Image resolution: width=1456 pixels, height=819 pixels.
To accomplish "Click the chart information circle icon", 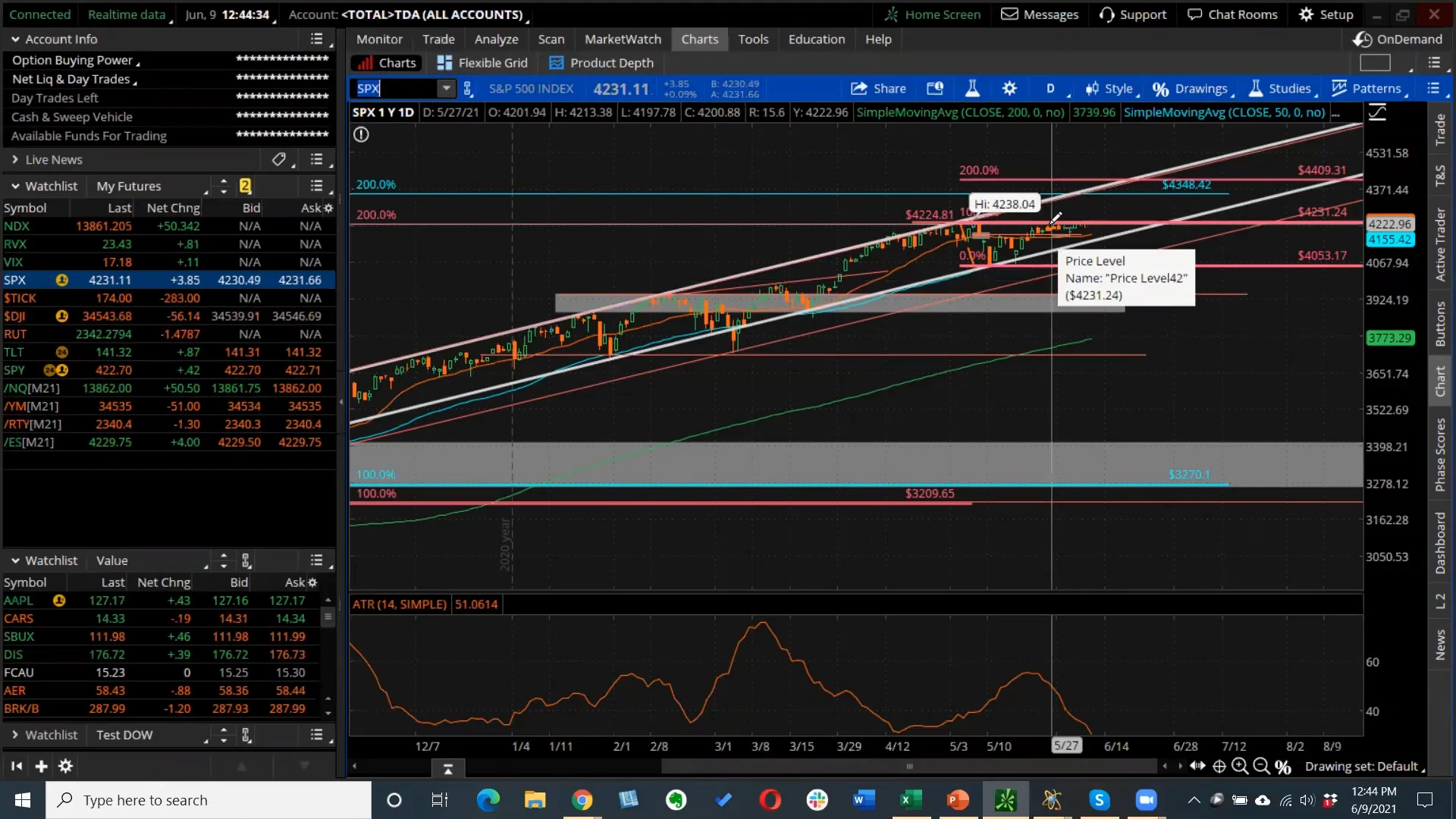I will point(361,134).
